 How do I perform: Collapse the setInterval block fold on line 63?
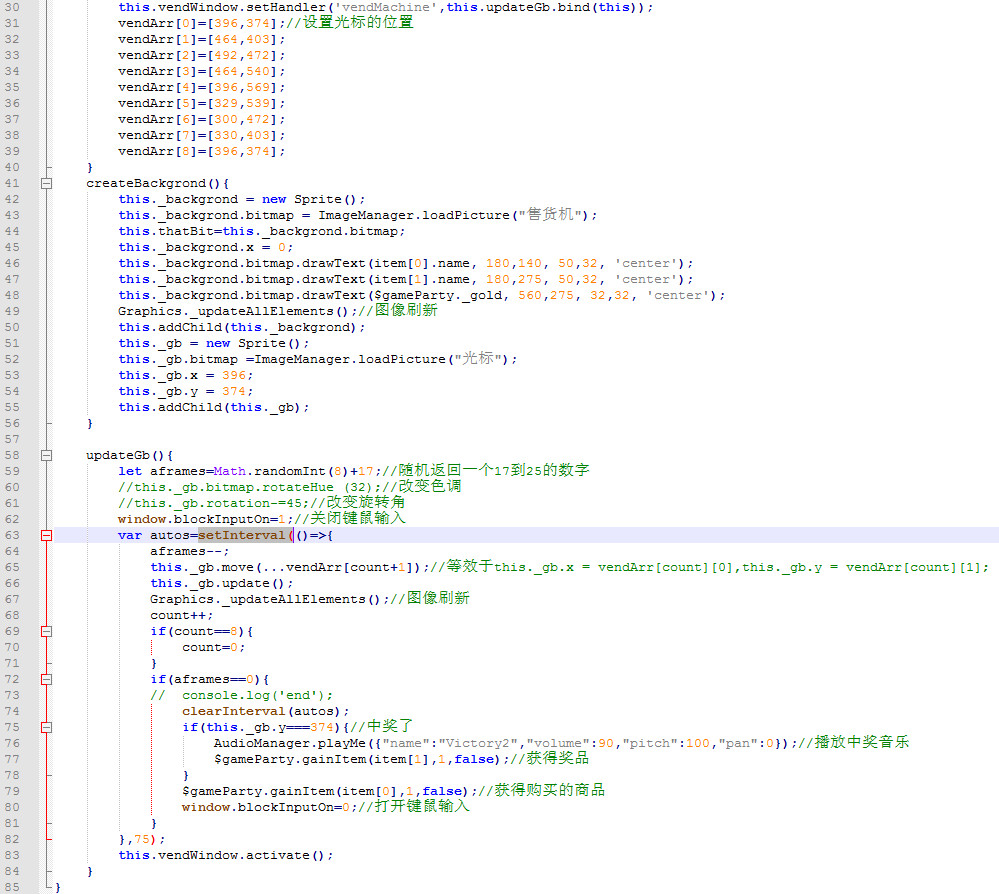click(47, 535)
